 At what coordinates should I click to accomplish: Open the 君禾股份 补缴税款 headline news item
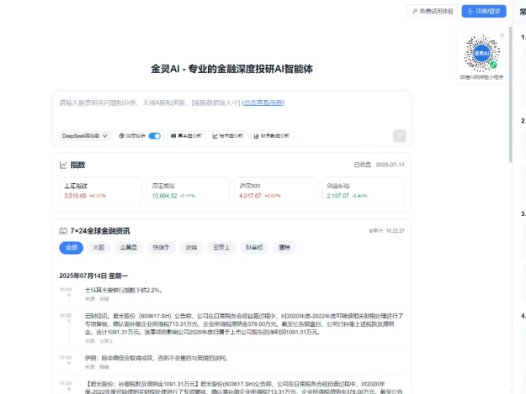[244, 388]
